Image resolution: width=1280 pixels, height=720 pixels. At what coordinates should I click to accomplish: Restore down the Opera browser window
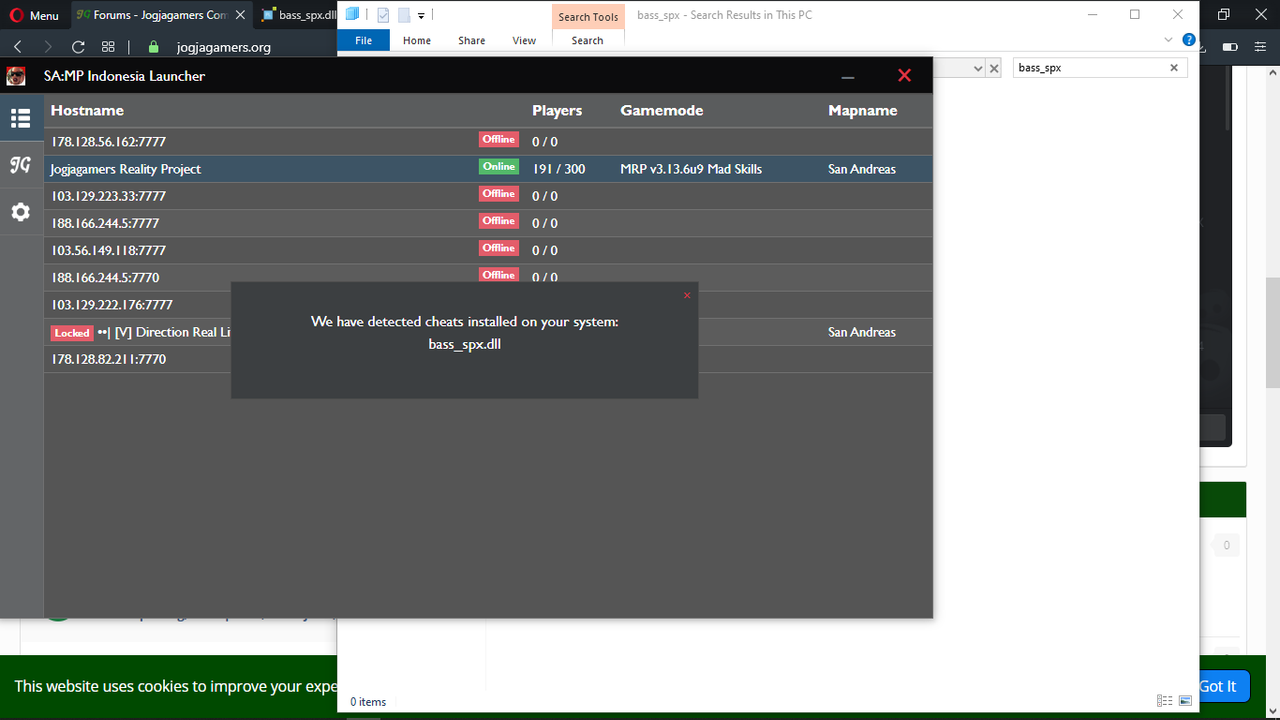1224,14
